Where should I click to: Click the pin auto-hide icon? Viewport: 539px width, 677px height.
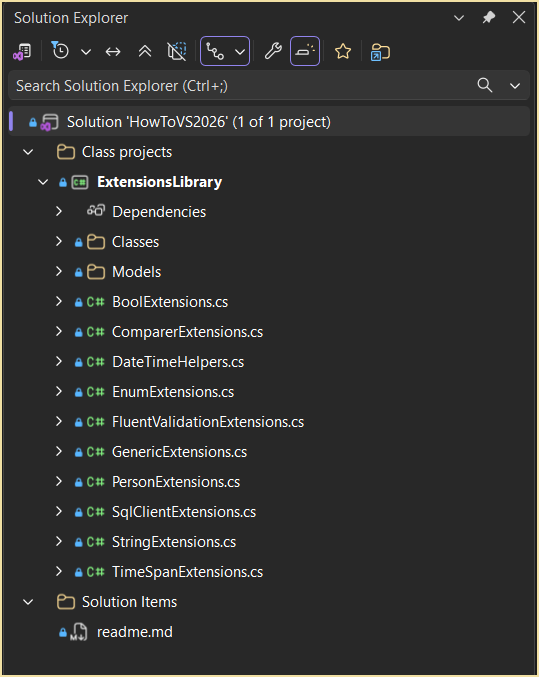(488, 18)
